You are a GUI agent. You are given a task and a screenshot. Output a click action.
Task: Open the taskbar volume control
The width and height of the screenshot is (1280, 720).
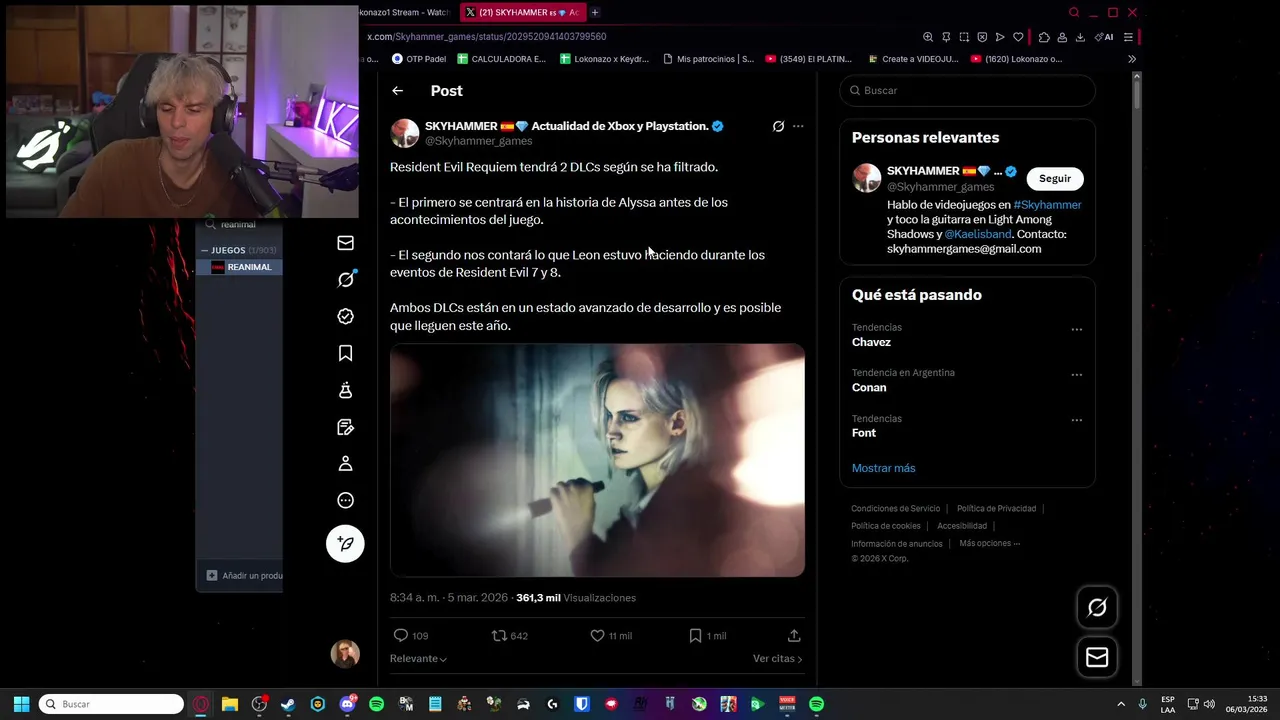pyautogui.click(x=1208, y=704)
